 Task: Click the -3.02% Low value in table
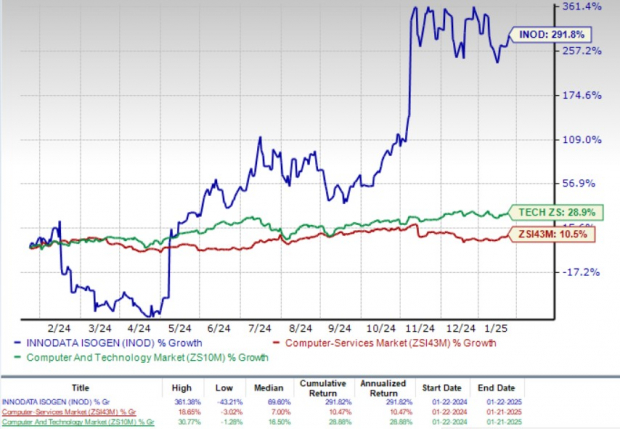click(x=231, y=412)
